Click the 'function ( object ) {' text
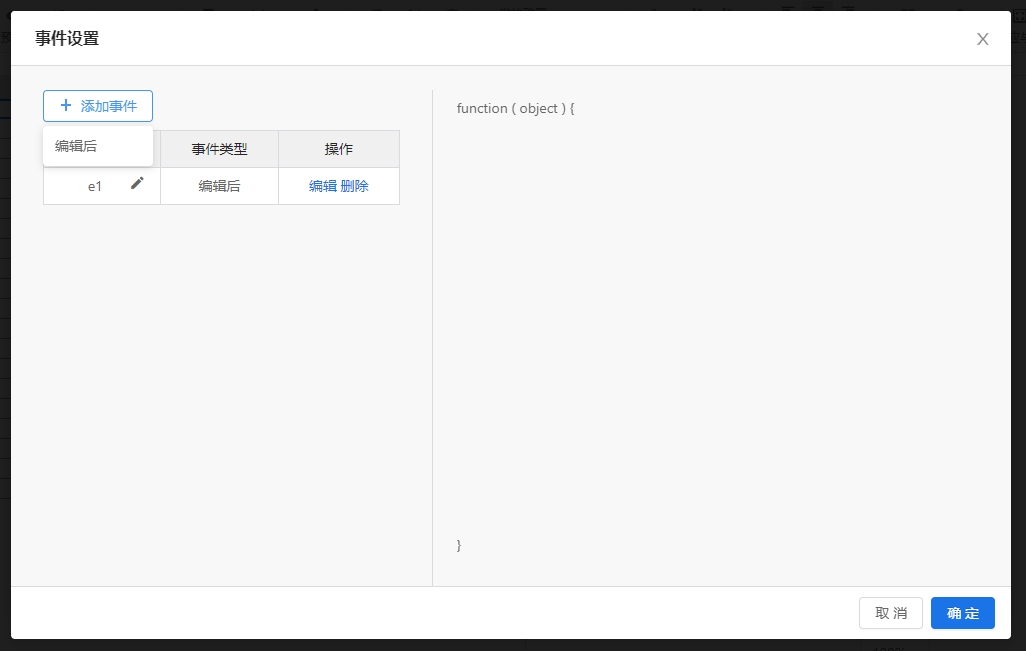1026x651 pixels. coord(516,109)
